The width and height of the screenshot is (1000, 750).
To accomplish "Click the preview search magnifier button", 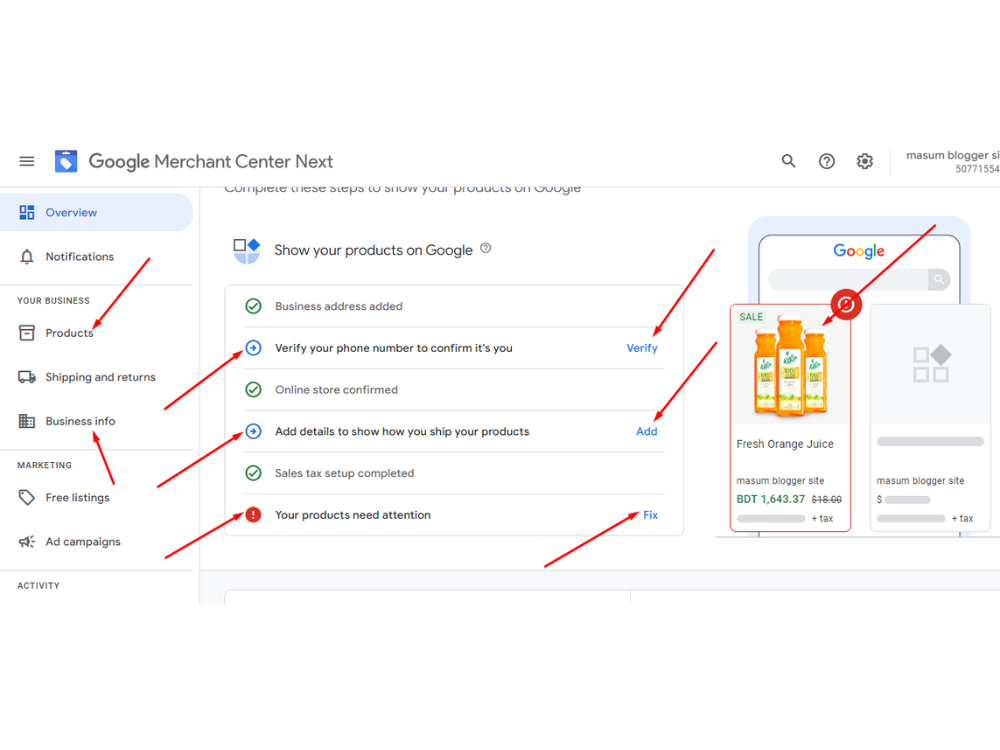I will tap(939, 279).
